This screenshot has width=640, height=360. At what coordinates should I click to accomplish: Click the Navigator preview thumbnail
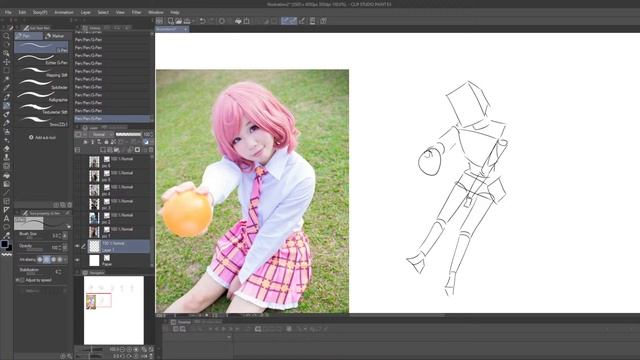click(114, 310)
